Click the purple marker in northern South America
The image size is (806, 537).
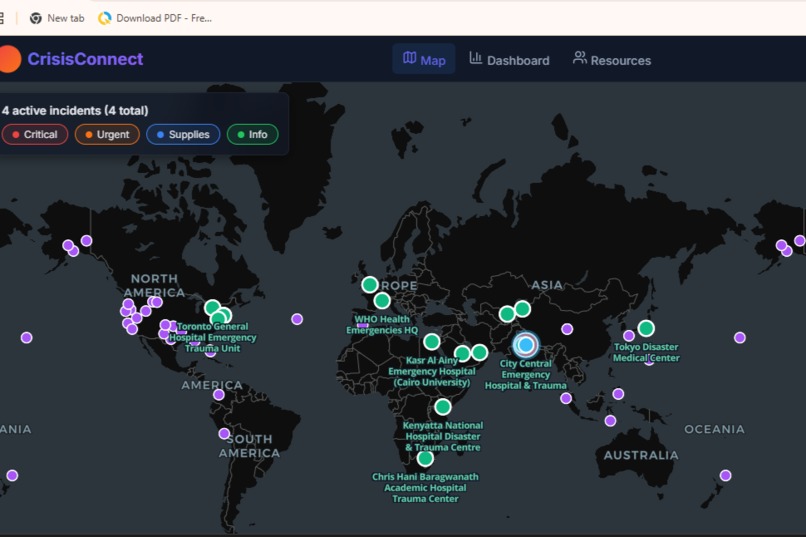click(218, 395)
